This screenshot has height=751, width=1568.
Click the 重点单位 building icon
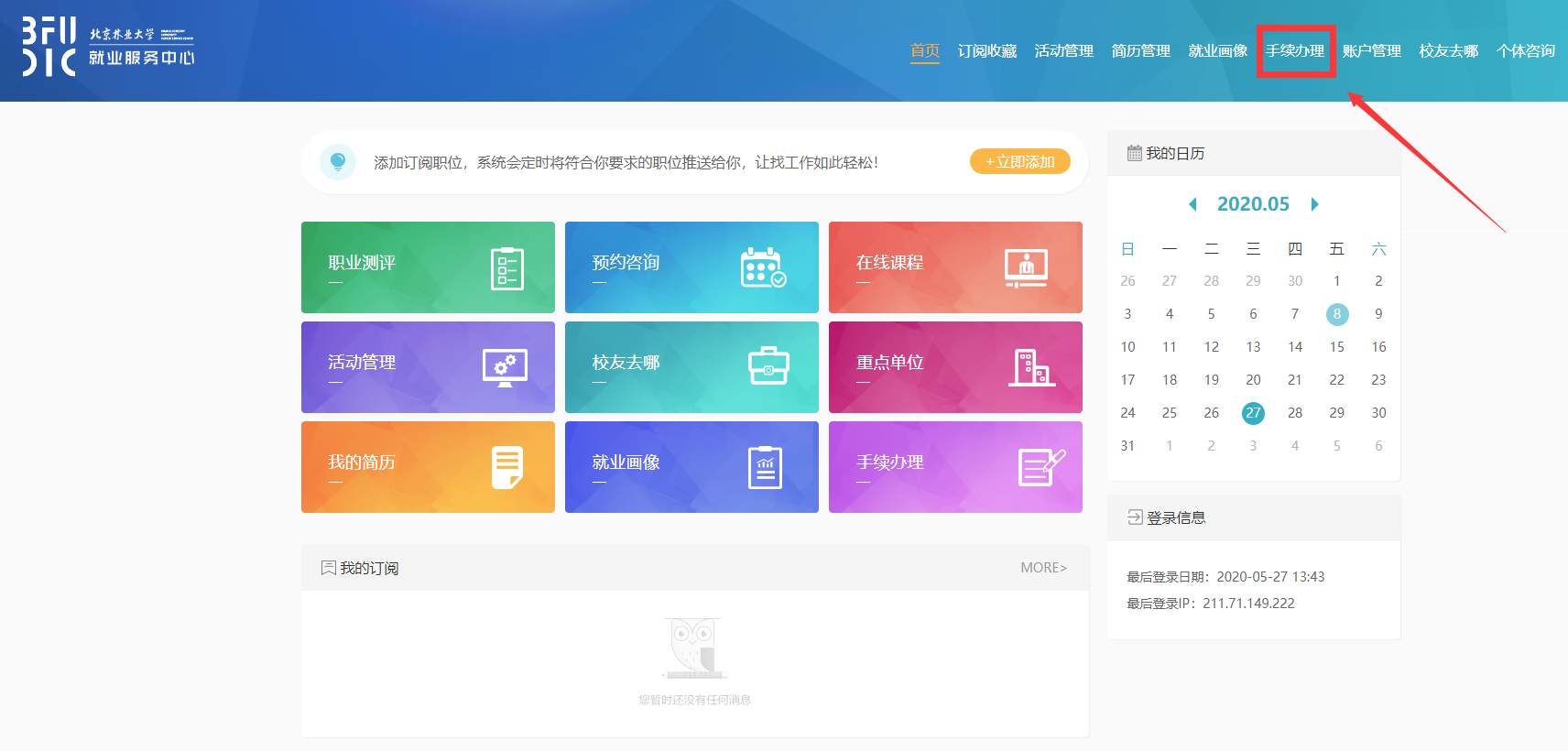coord(1031,367)
